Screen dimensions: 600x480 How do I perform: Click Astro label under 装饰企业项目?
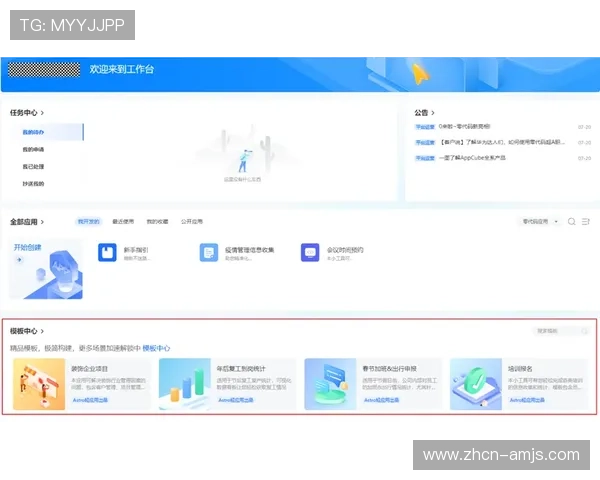click(90, 400)
